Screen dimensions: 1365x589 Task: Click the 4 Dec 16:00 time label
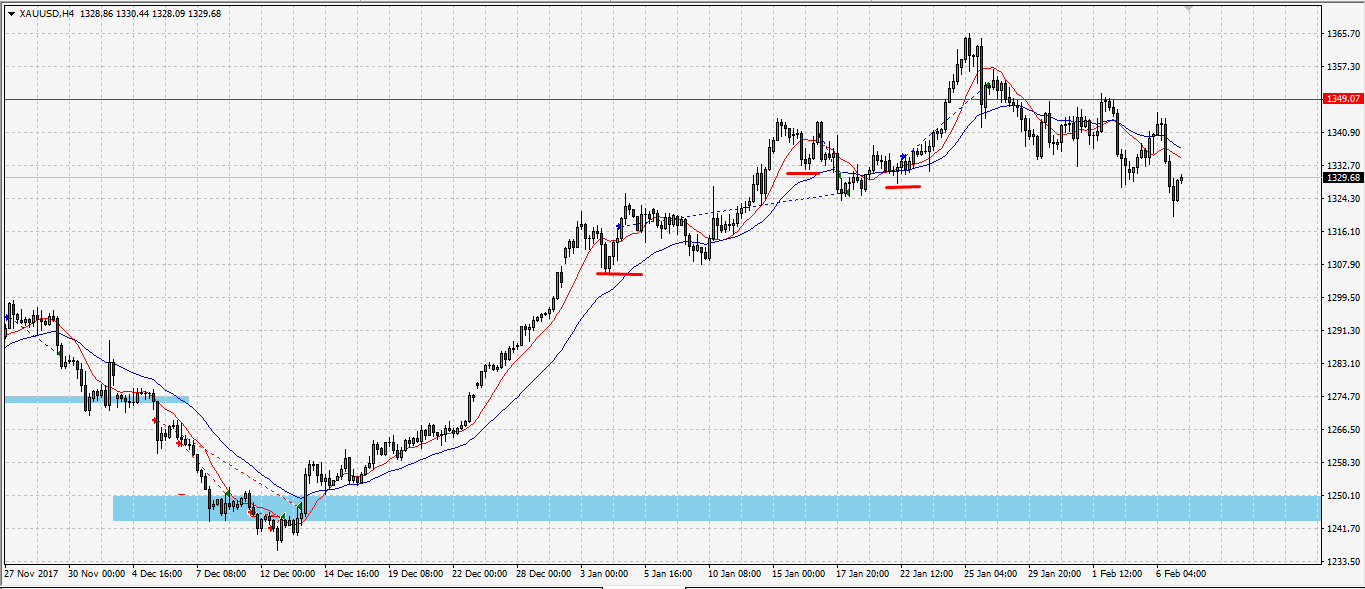[x=158, y=574]
